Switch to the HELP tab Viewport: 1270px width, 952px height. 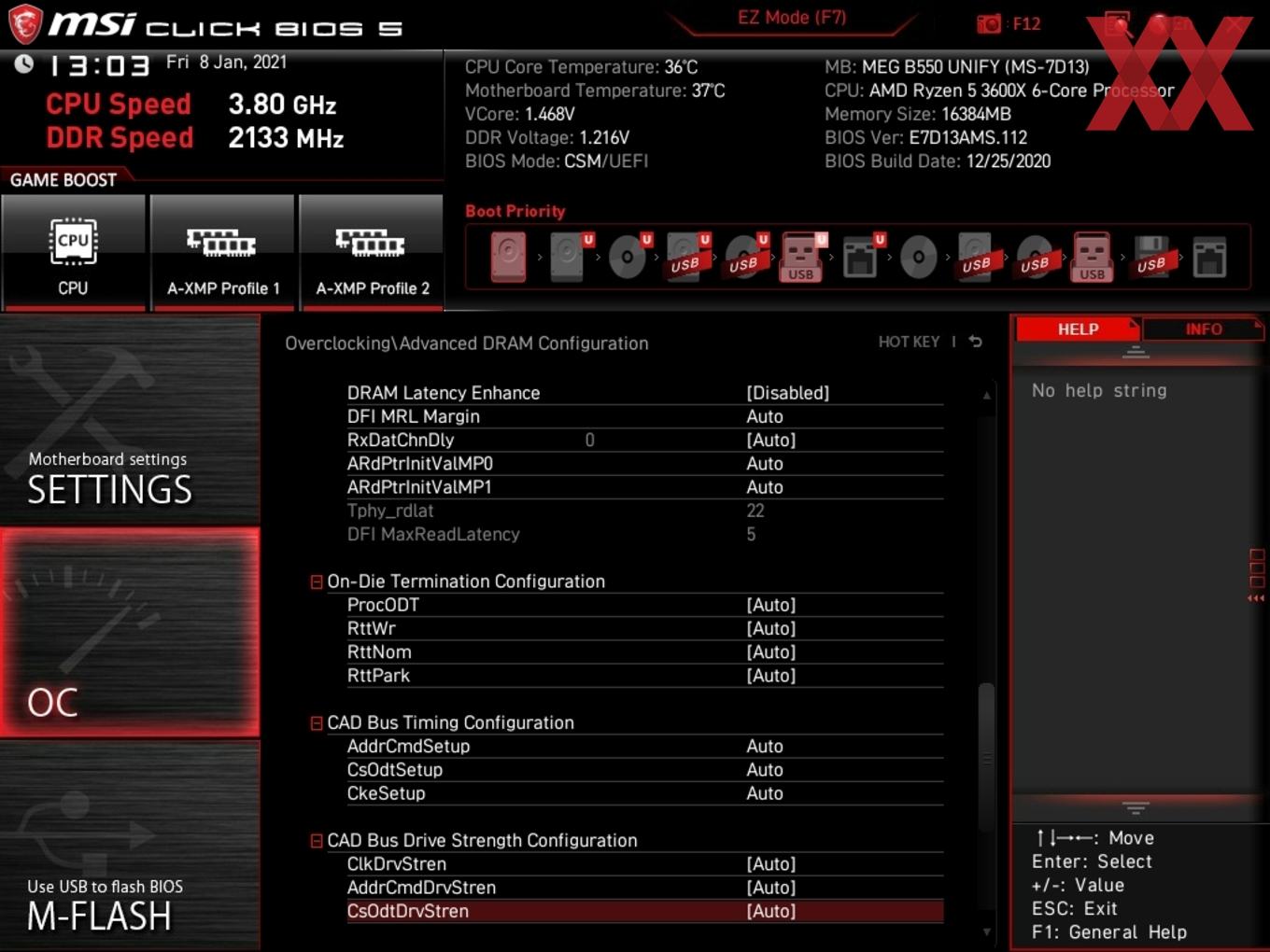point(1078,329)
